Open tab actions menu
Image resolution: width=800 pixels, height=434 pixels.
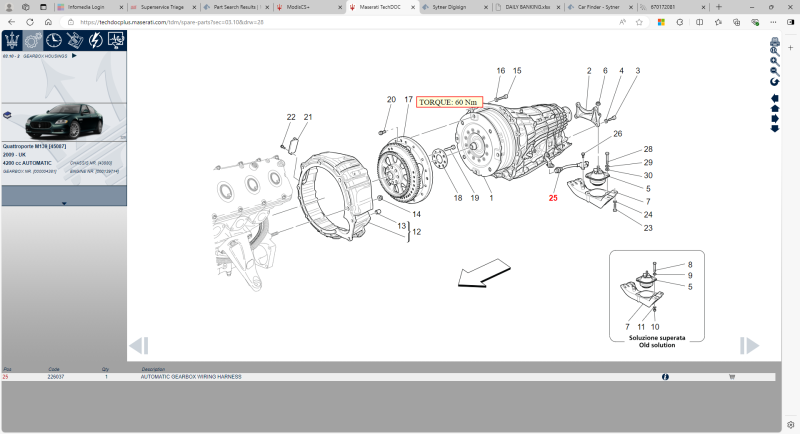coord(43,7)
